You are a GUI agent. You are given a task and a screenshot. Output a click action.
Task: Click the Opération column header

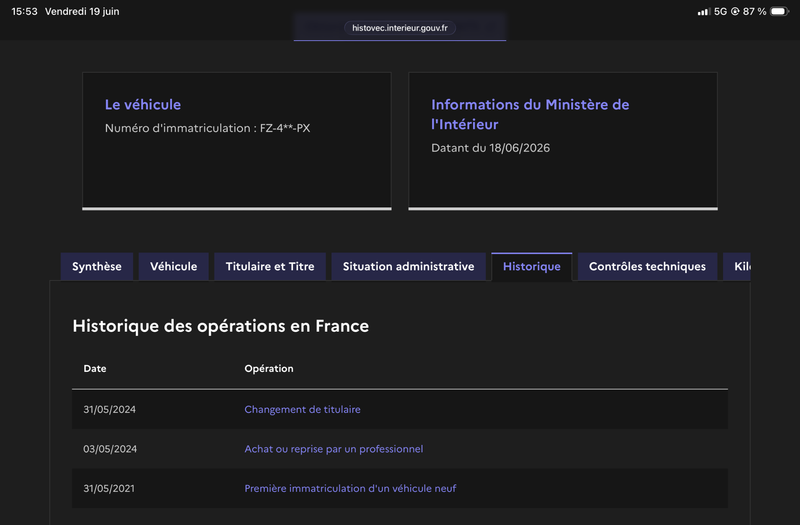tap(269, 368)
